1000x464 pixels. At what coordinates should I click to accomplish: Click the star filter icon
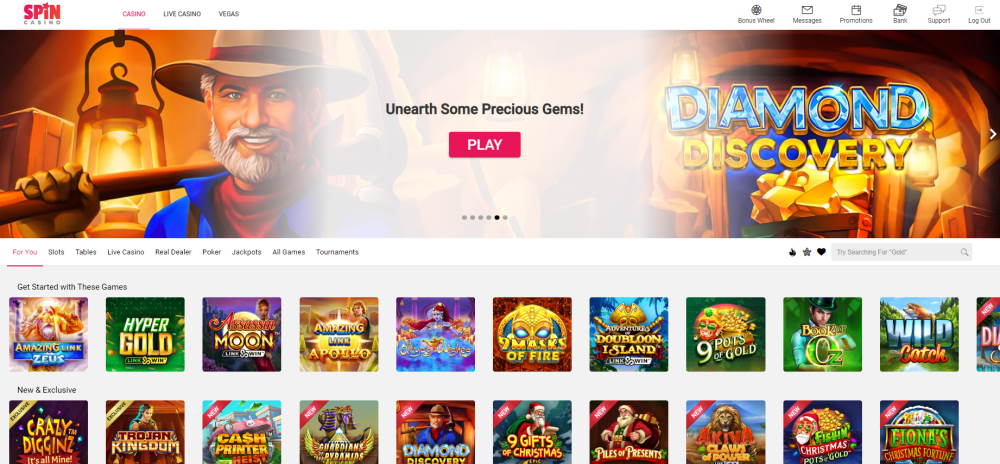[x=807, y=252]
